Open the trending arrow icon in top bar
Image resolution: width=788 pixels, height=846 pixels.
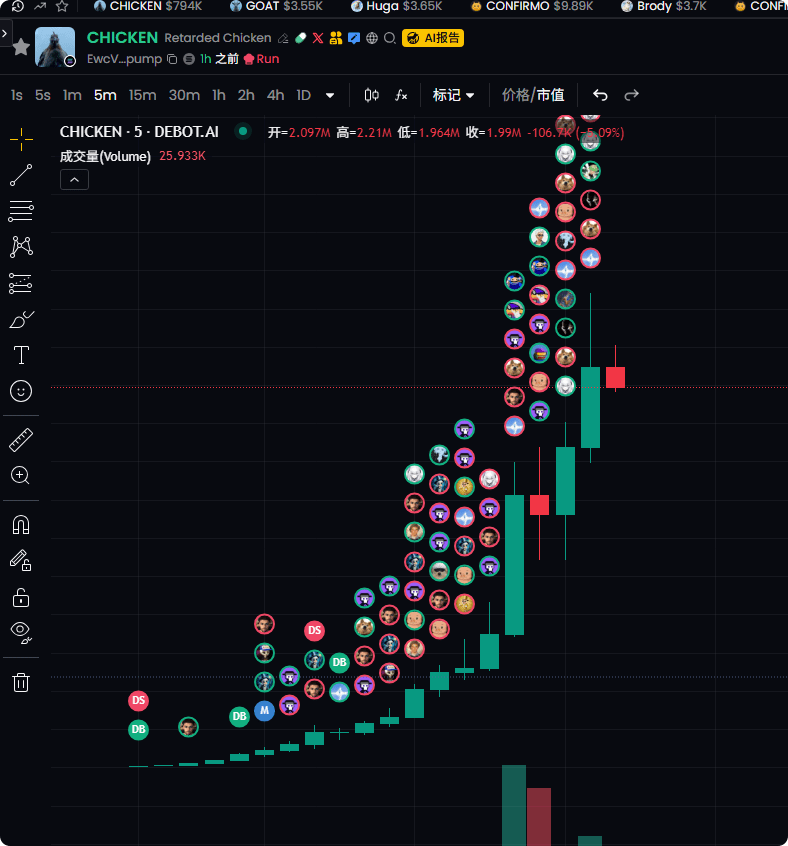[40, 6]
